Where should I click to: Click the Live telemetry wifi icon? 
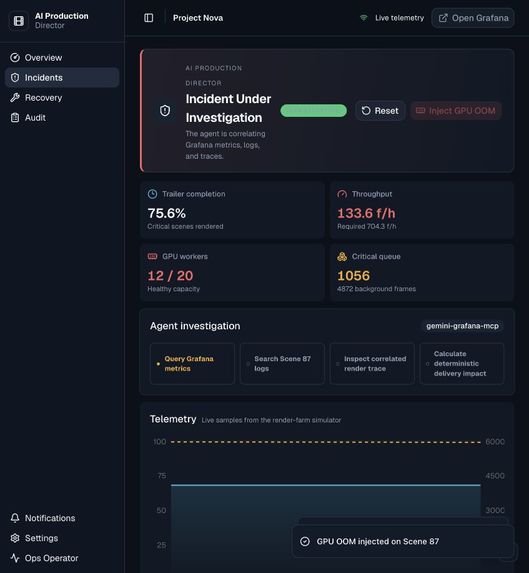coord(364,18)
